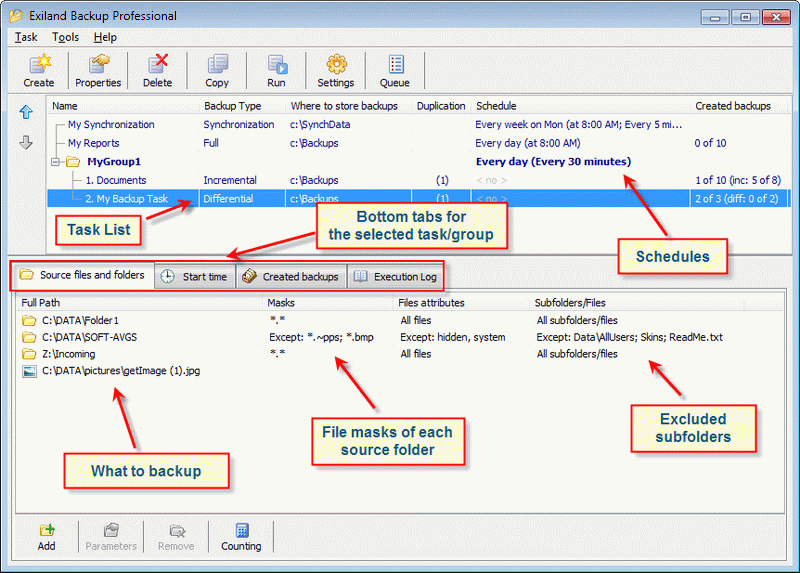Click the Masks column header
The width and height of the screenshot is (800, 573).
329,303
